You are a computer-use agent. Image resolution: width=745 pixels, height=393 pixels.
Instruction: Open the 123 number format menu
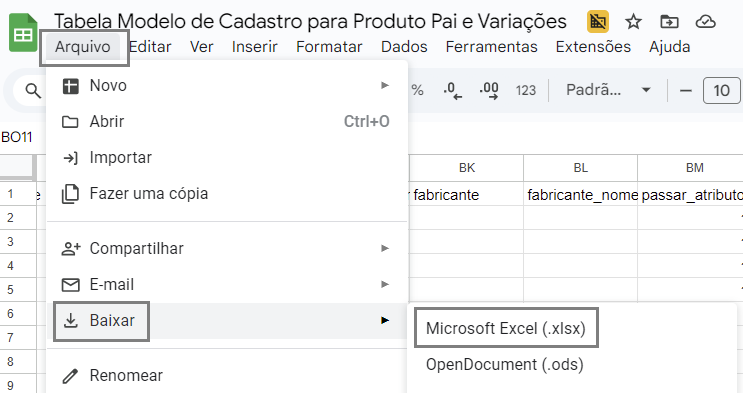[525, 90]
